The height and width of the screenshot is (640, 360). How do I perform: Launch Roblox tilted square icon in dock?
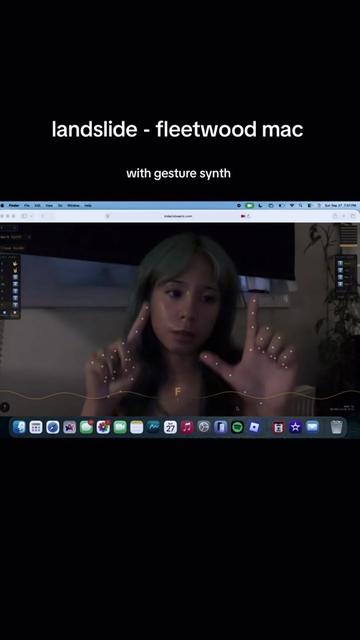(x=254, y=427)
